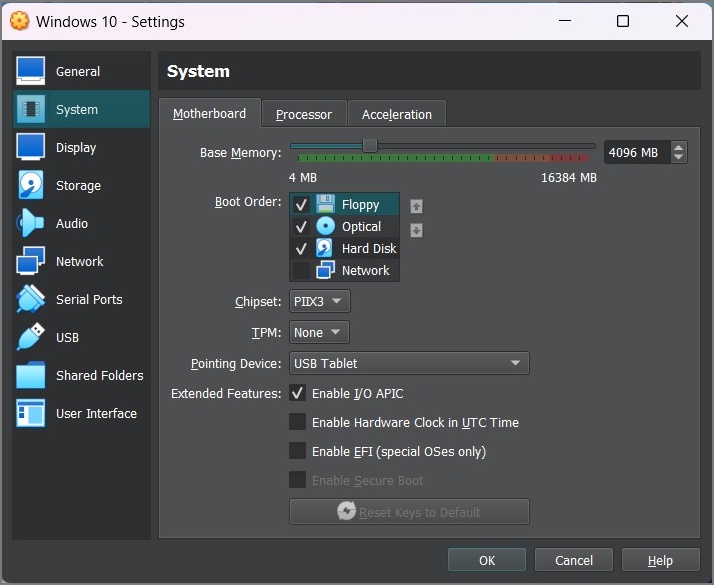This screenshot has width=714, height=585.
Task: Check Network in the boot order
Action: [x=301, y=270]
